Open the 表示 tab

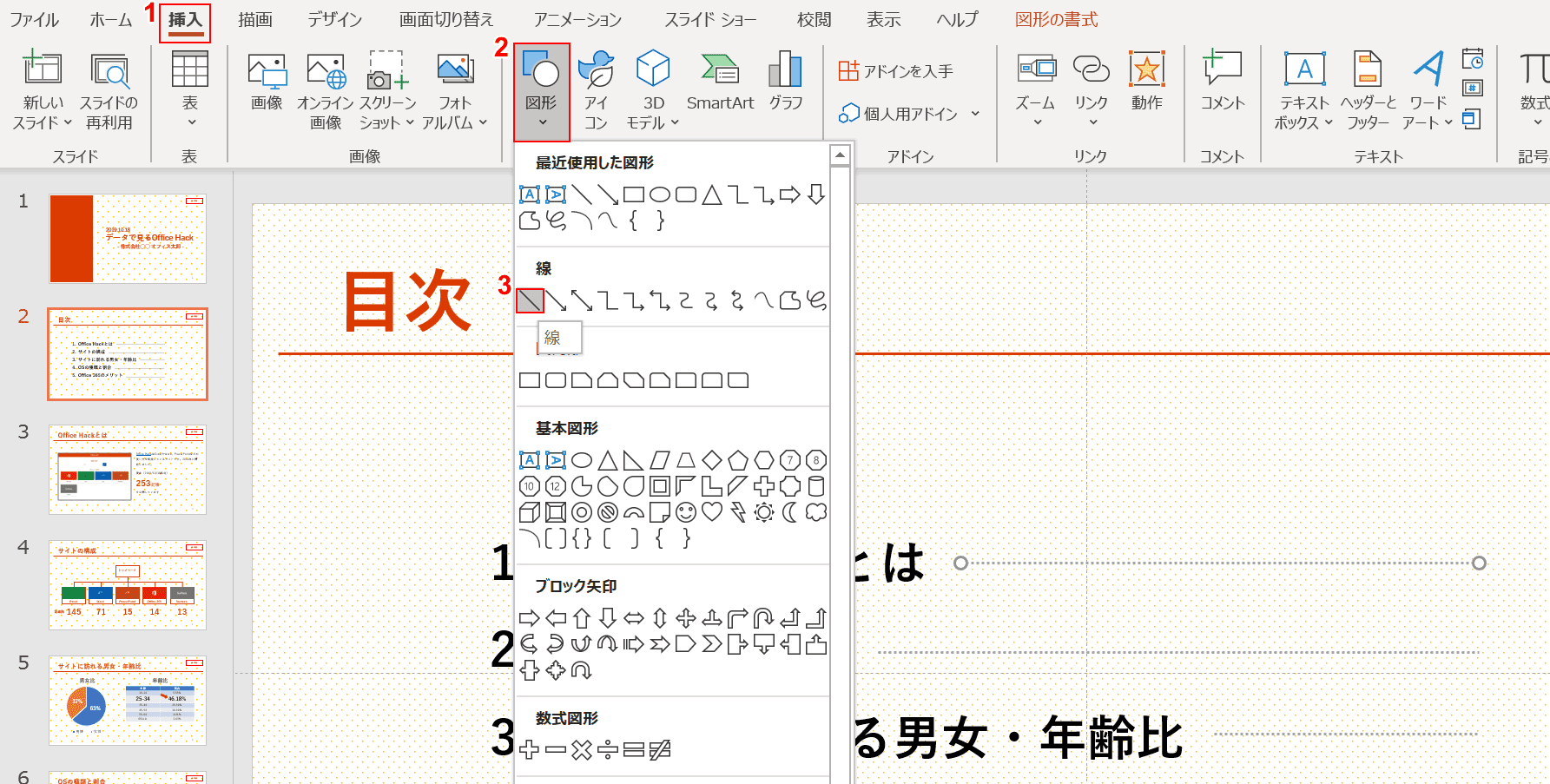[884, 20]
